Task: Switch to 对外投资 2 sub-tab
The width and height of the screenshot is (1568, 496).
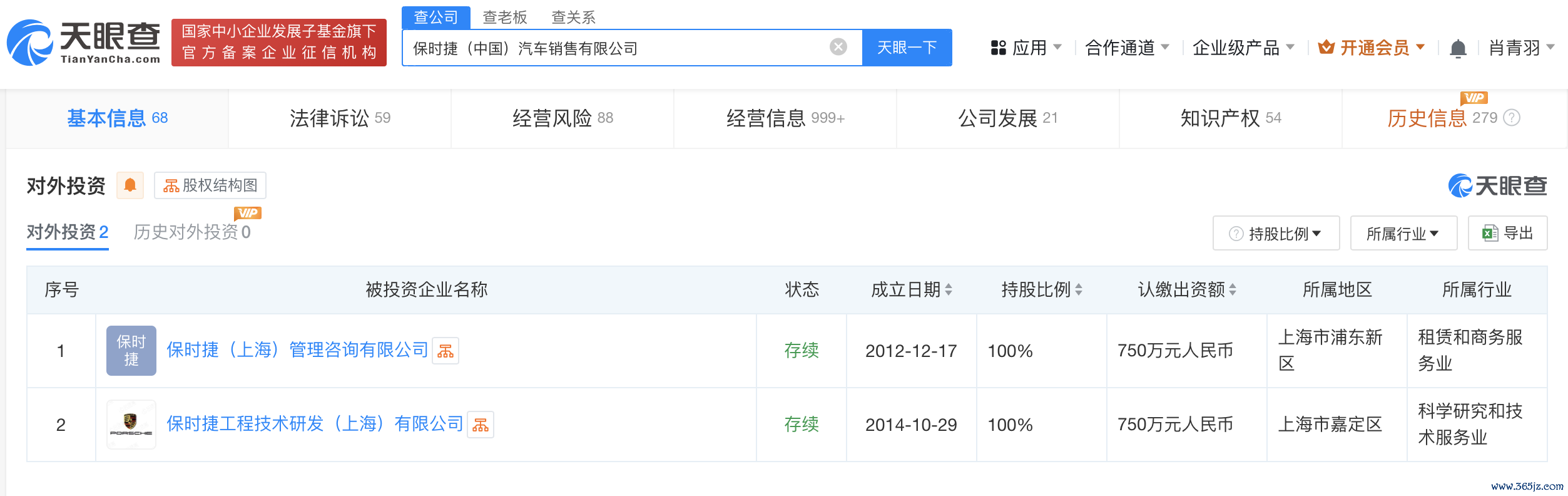Action: (68, 232)
